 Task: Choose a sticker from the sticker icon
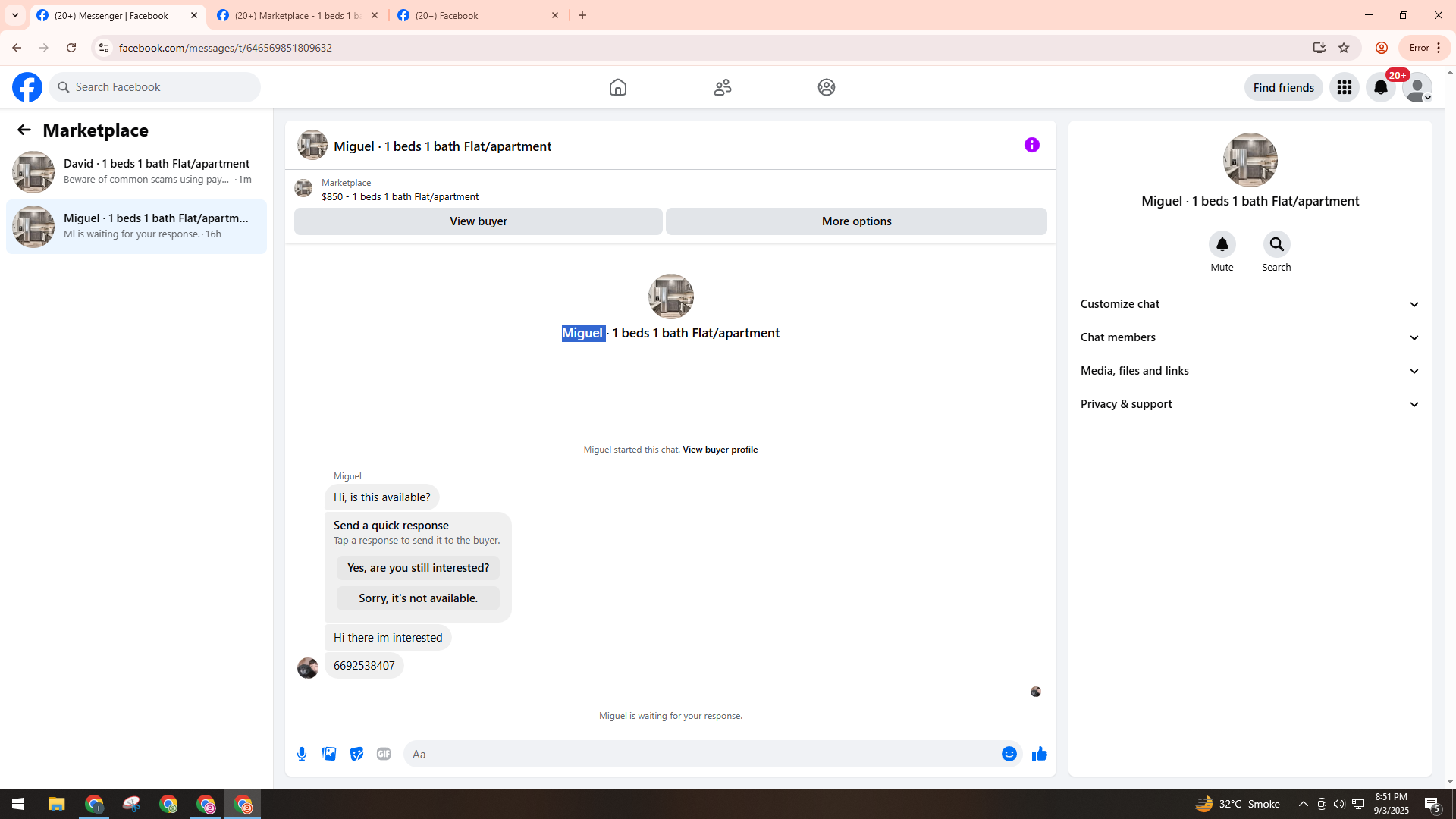click(x=356, y=754)
